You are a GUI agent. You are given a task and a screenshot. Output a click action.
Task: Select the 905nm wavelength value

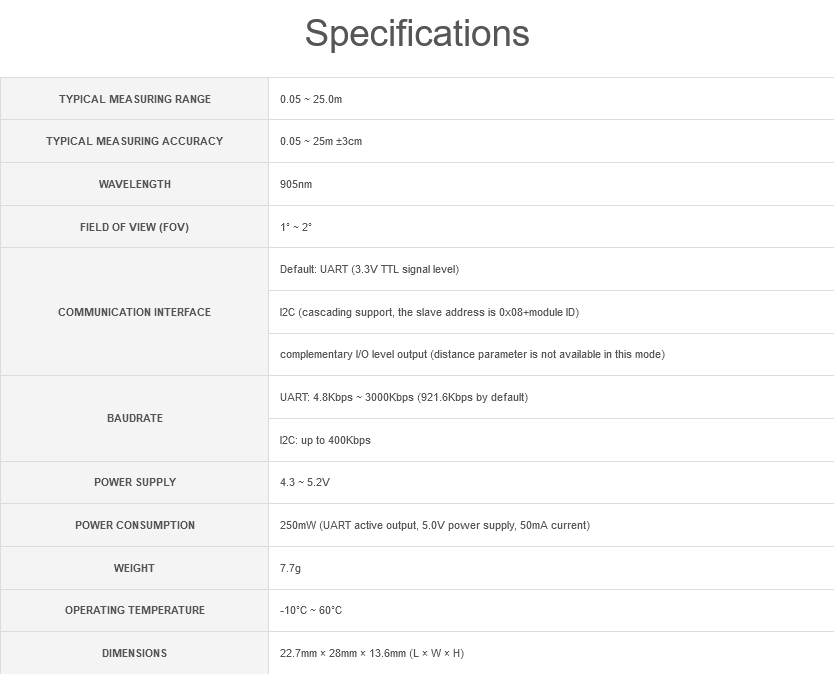(x=296, y=184)
